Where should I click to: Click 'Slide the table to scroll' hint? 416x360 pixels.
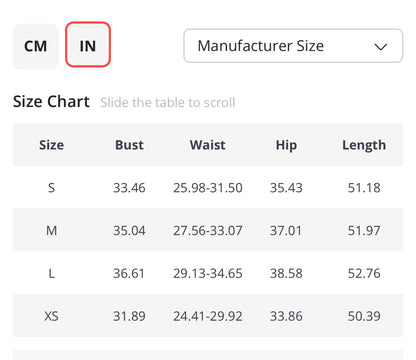click(x=168, y=102)
